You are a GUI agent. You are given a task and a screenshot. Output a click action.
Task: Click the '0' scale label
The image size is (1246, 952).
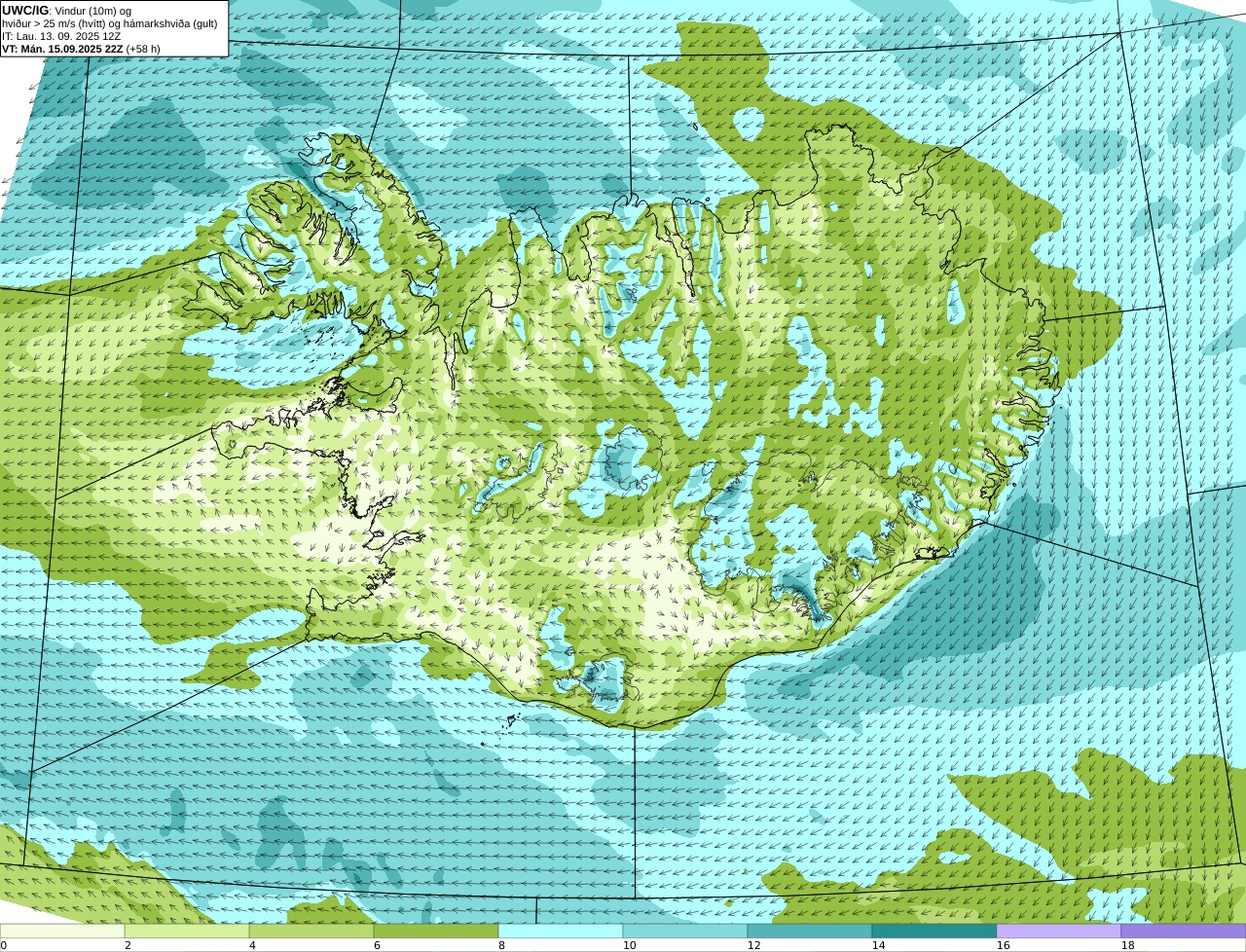coord(4,945)
